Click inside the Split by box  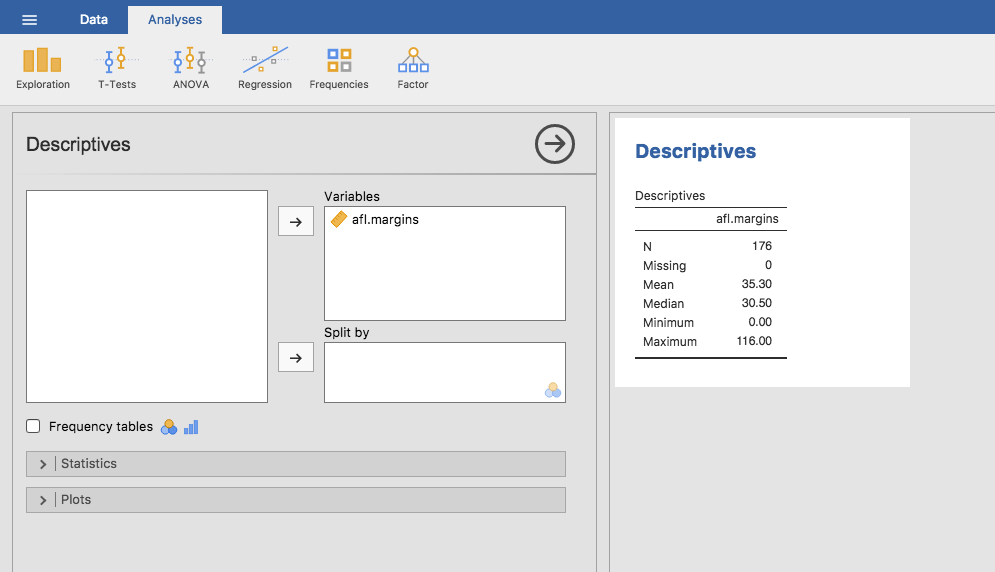[x=444, y=373]
